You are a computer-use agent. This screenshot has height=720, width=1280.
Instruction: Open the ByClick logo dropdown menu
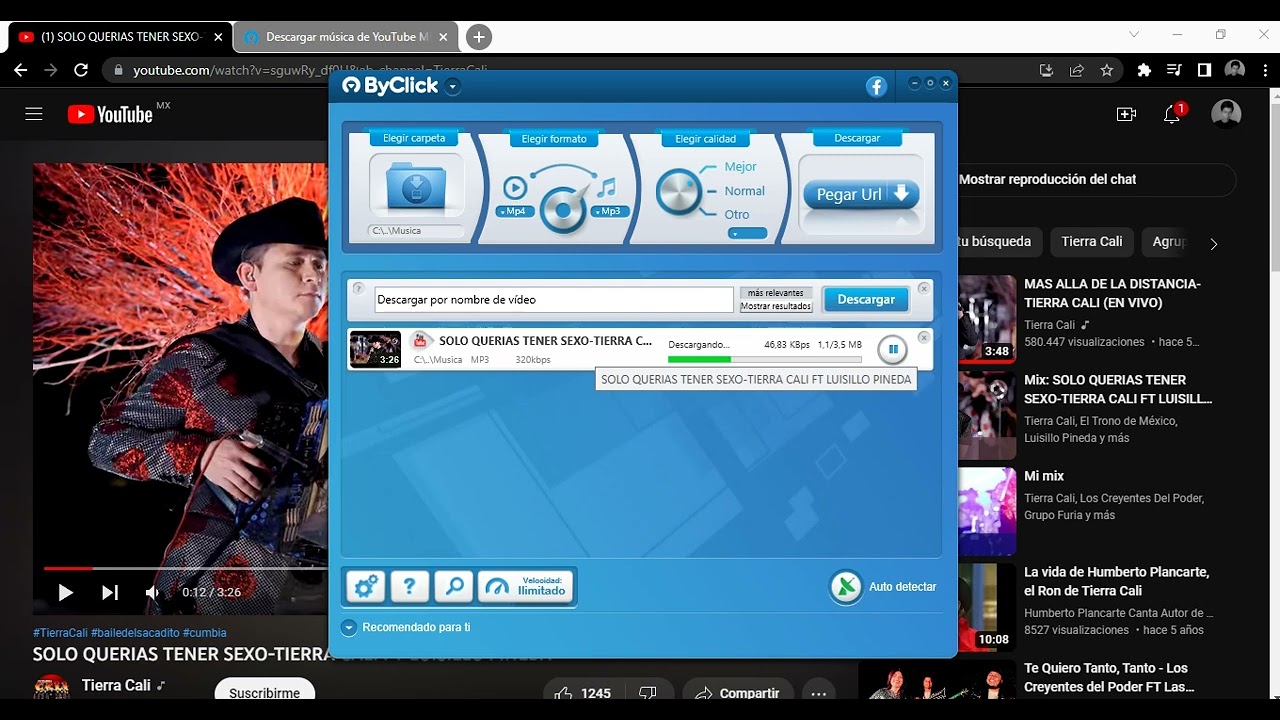click(453, 87)
